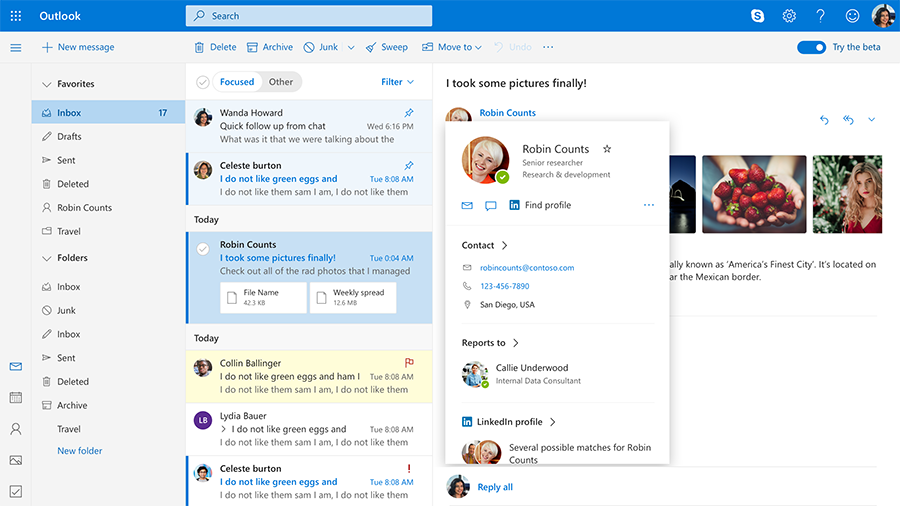The image size is (900, 506).
Task: Open the Calendar icon in left rail
Action: 15,398
